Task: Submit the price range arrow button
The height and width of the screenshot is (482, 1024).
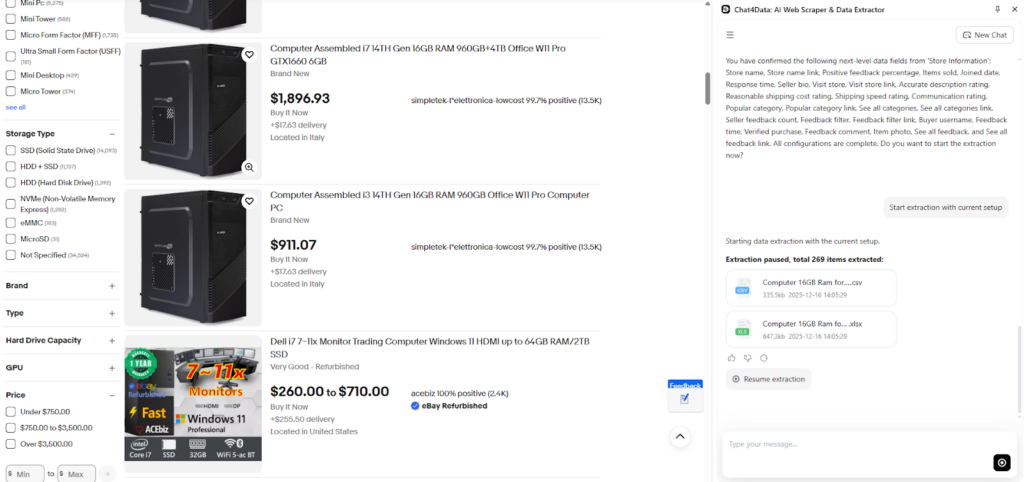Action: 108,474
